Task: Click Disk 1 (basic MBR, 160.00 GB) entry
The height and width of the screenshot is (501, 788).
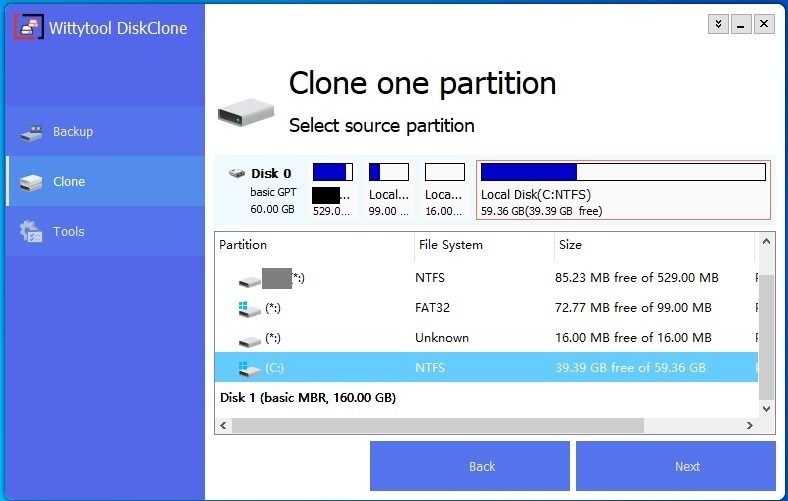Action: click(x=308, y=397)
